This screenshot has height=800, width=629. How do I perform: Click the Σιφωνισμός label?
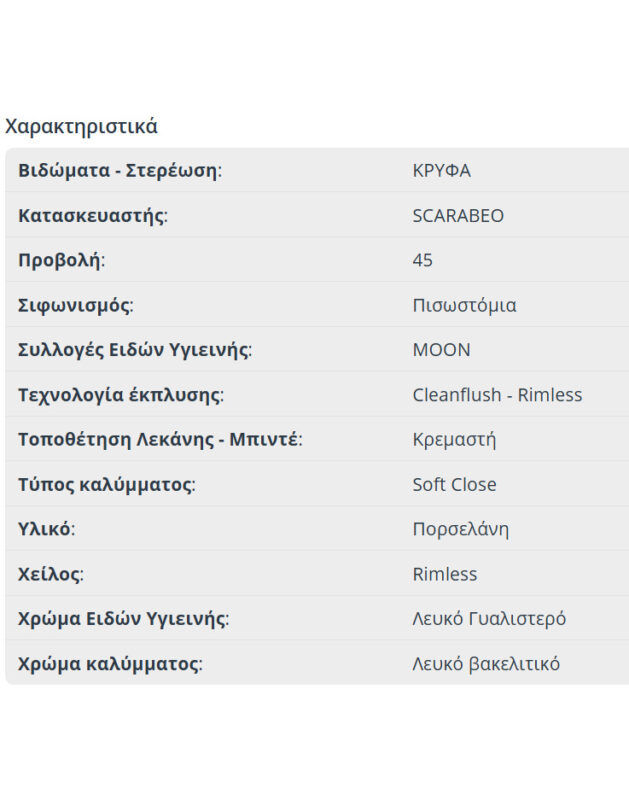[75, 305]
